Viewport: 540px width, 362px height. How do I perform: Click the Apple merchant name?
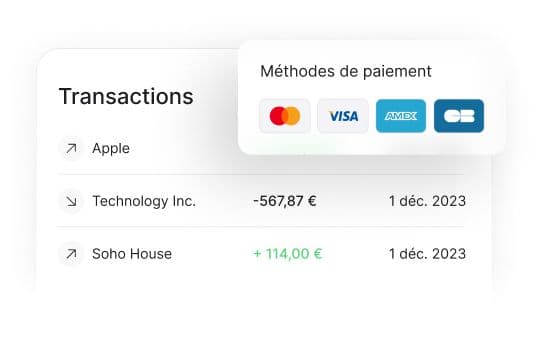111,149
